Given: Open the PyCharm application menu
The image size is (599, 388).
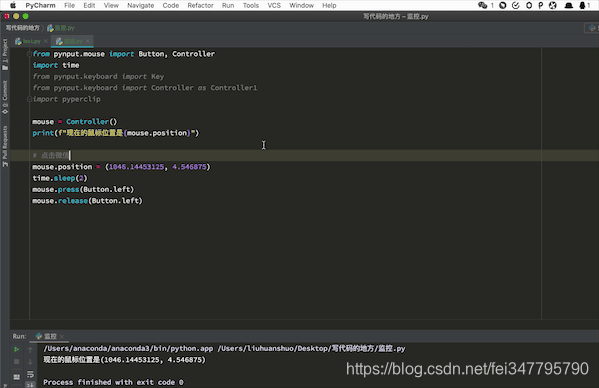Looking at the screenshot, I should (x=40, y=5).
